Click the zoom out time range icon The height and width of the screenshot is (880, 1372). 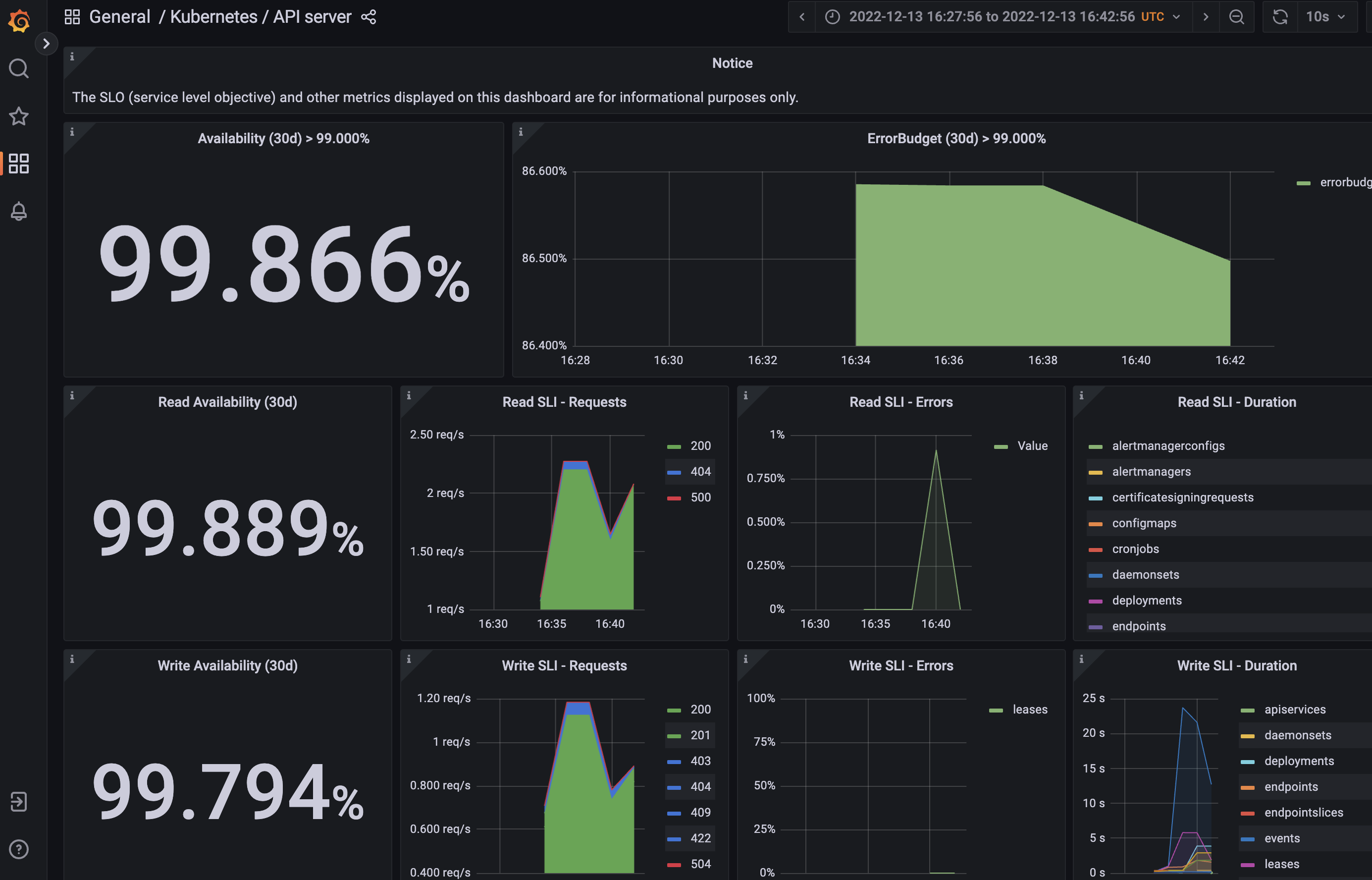click(x=1236, y=17)
